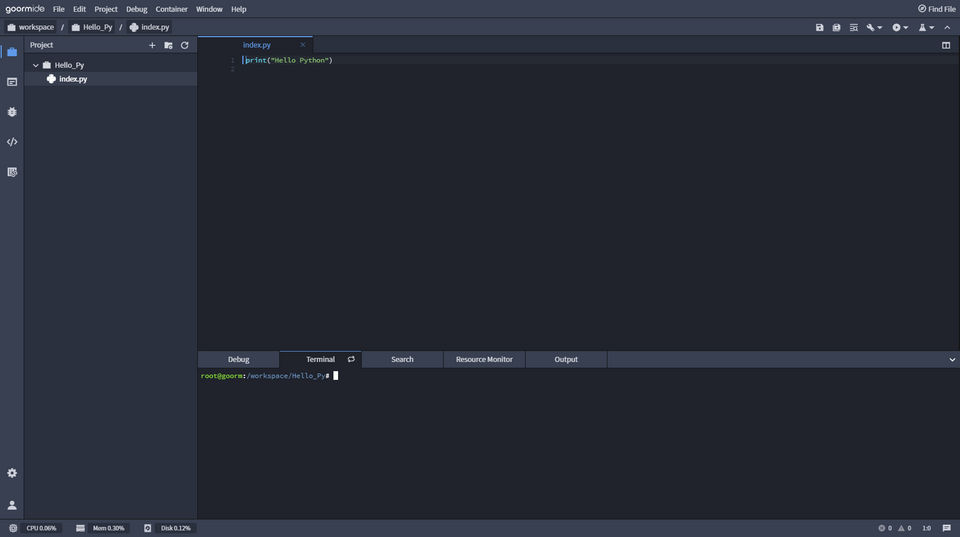
Task: Open the bottom sidebar icon above settings area
Action: [x=12, y=172]
